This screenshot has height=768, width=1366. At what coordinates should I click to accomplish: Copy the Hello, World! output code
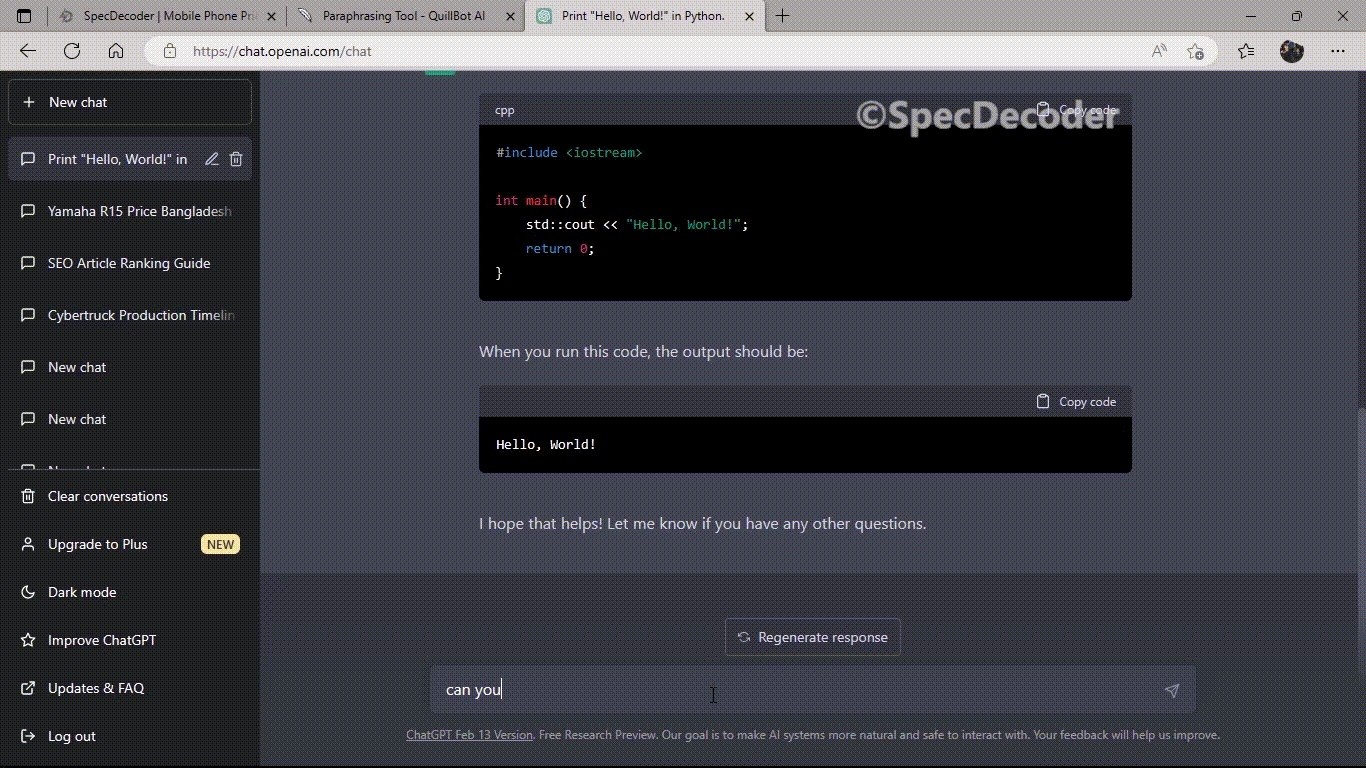pyautogui.click(x=1076, y=401)
